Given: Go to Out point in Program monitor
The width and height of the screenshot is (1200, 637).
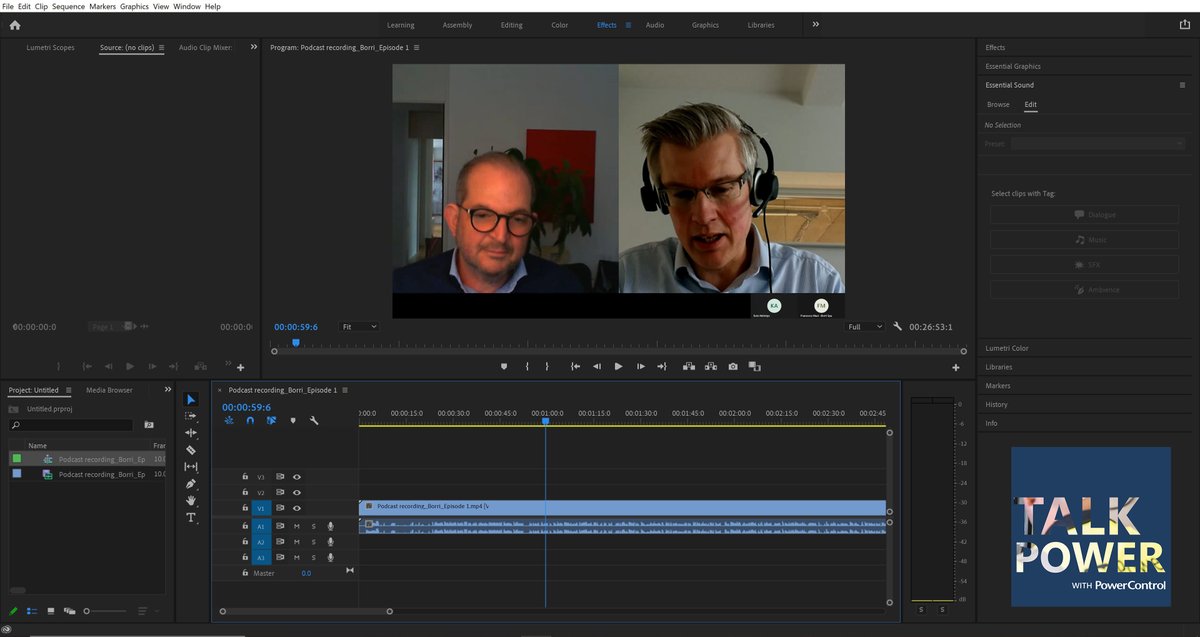Looking at the screenshot, I should 662,367.
